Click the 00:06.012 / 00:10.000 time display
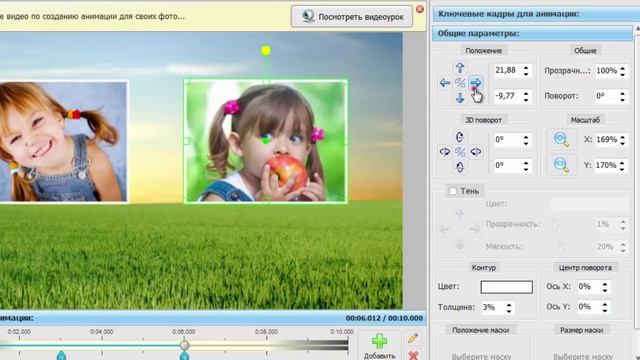The image size is (640, 360). (x=384, y=318)
